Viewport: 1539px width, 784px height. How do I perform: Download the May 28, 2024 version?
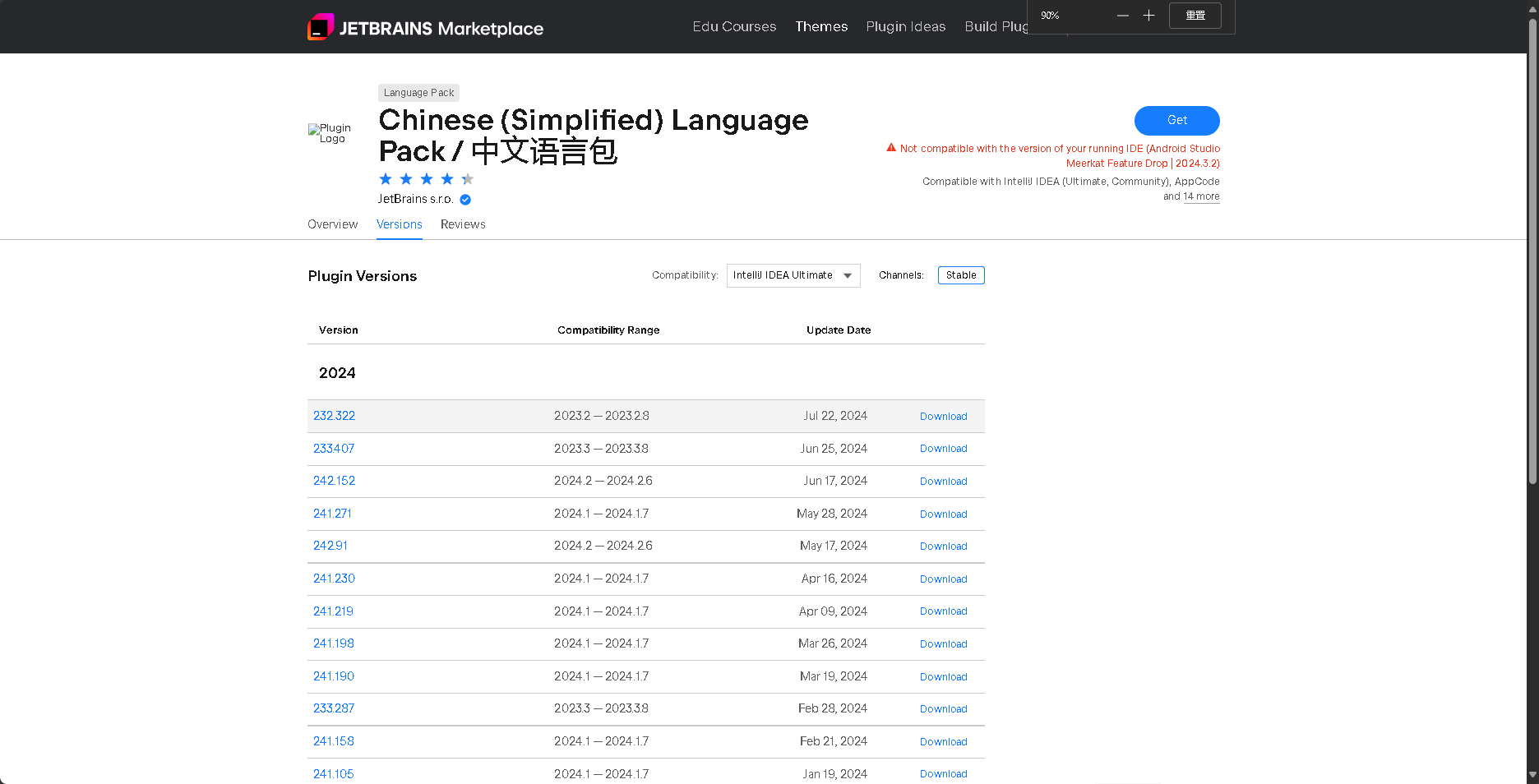943,514
